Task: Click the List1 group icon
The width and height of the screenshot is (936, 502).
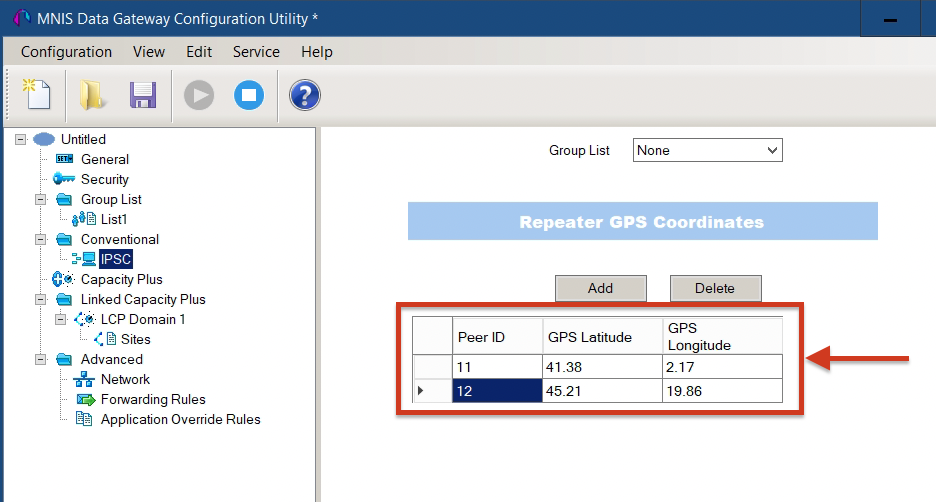Action: click(x=84, y=219)
